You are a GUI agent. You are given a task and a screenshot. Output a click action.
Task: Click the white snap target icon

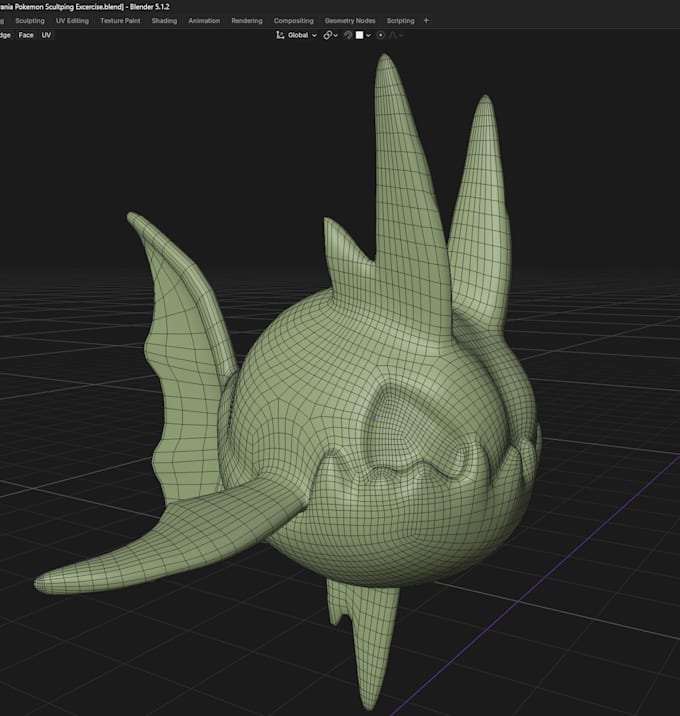(359, 35)
